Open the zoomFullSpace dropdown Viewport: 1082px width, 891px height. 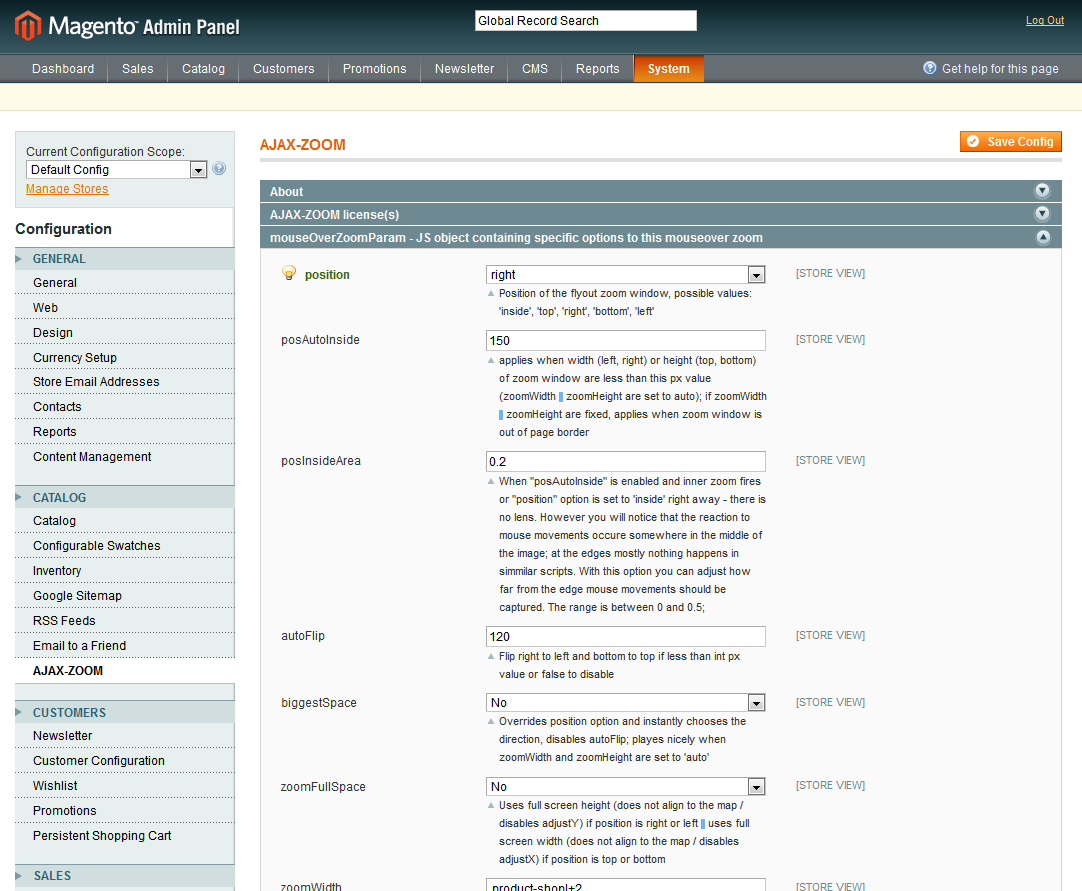(626, 787)
